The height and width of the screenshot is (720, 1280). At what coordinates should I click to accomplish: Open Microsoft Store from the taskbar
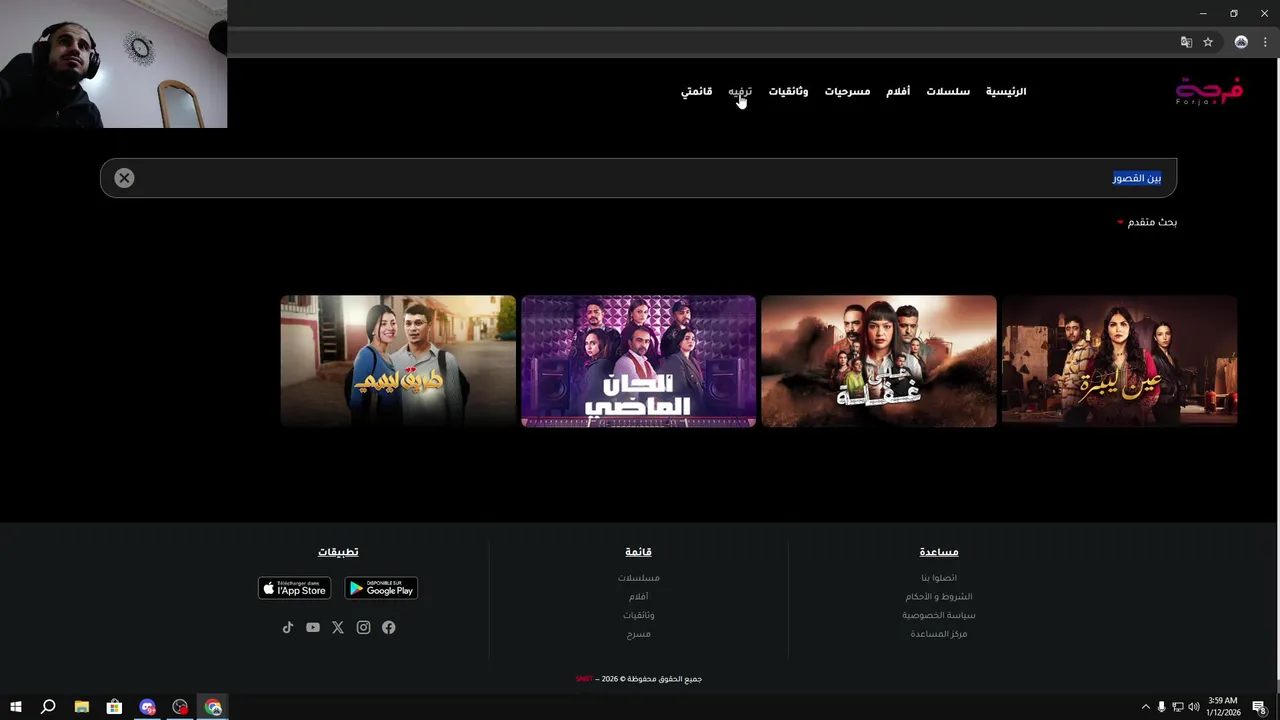pos(114,707)
